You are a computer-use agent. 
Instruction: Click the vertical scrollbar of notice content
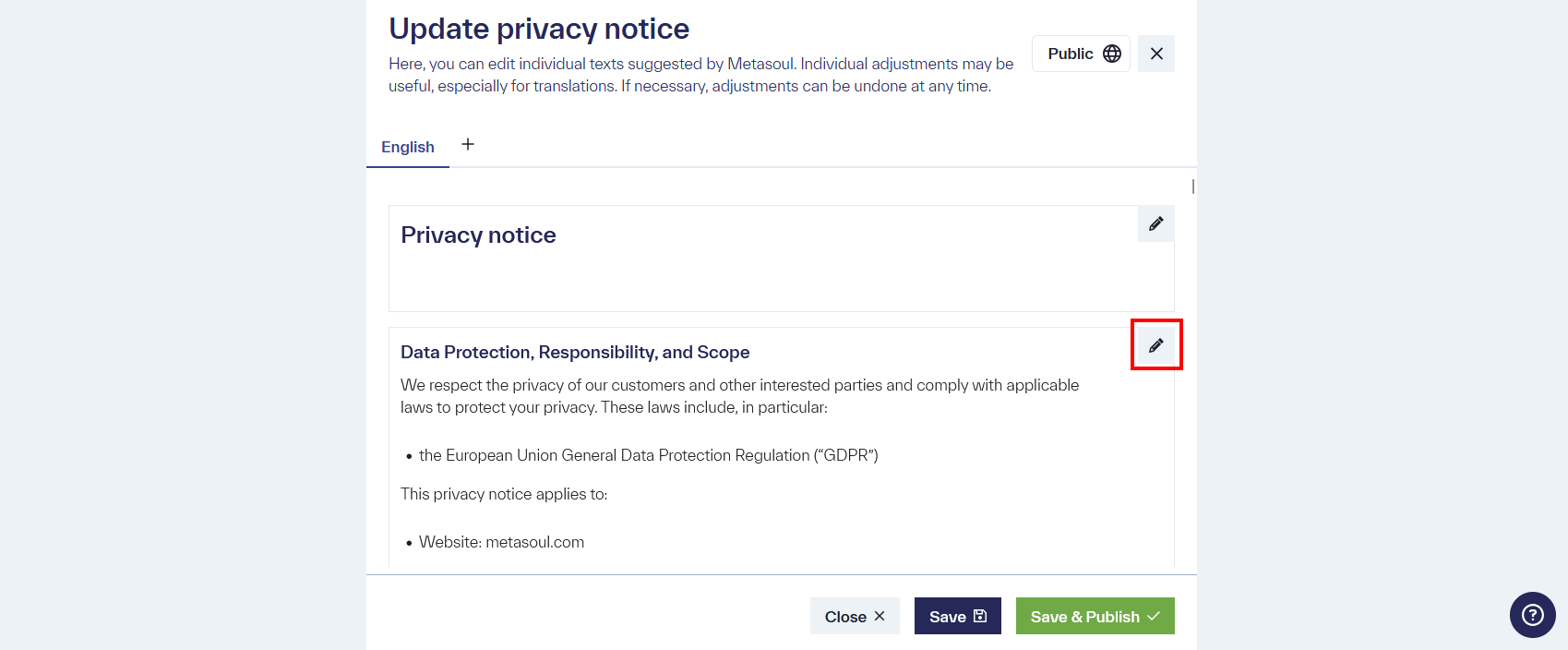(x=1193, y=187)
